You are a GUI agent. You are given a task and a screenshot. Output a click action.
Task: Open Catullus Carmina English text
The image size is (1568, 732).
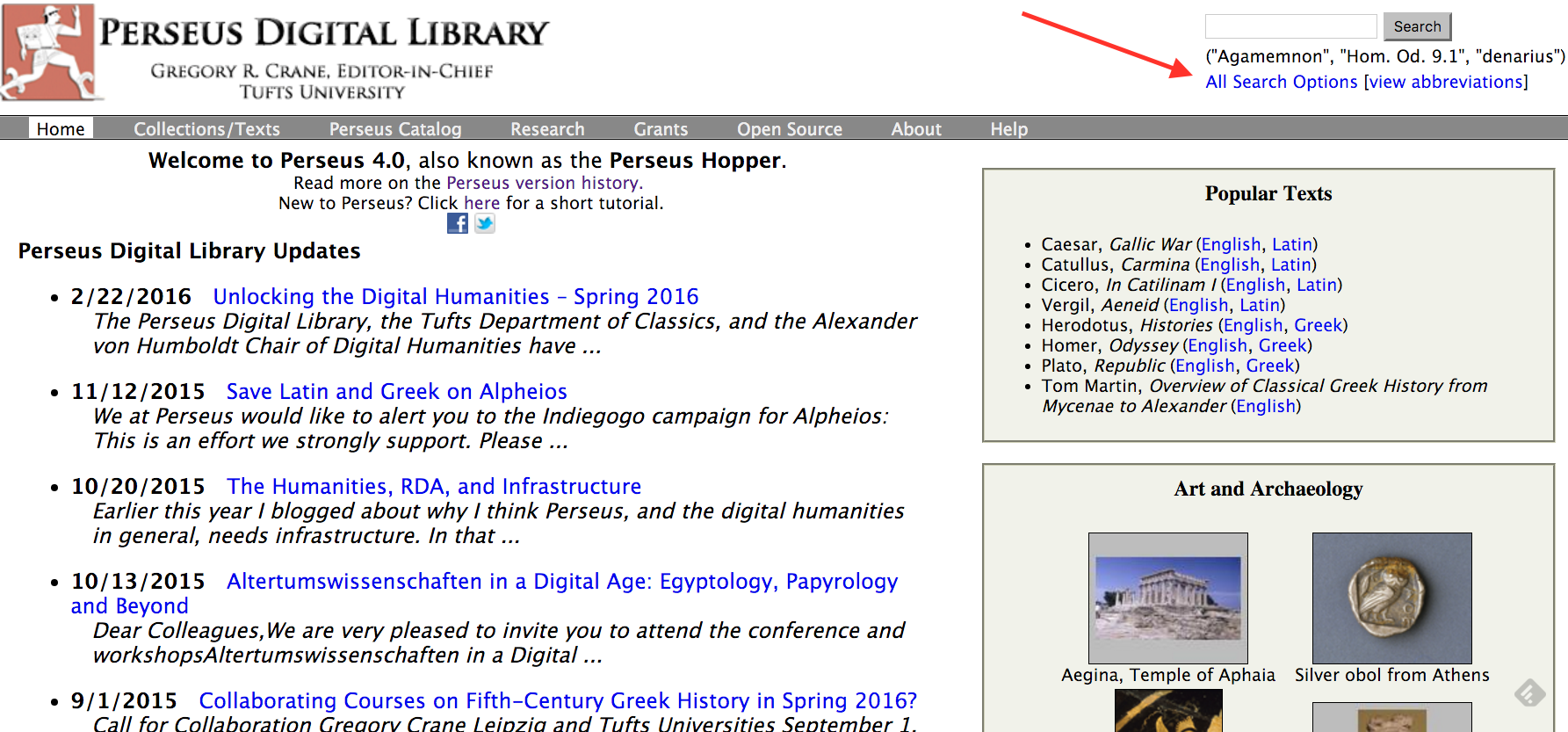(x=1230, y=265)
